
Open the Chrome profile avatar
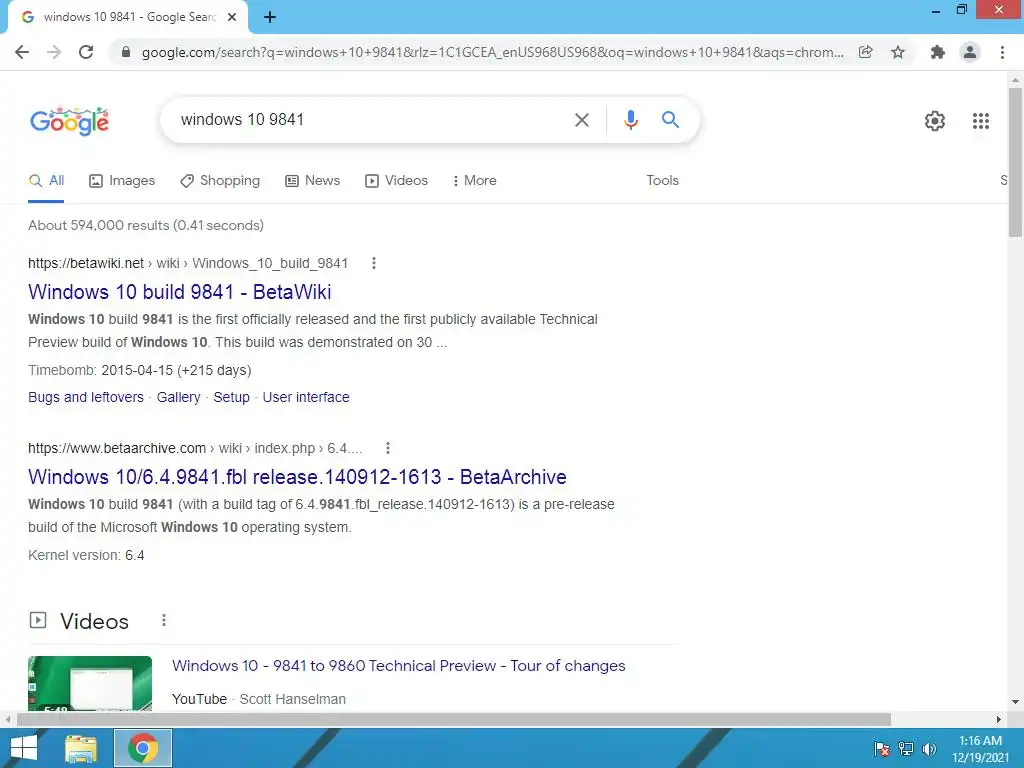tap(970, 52)
